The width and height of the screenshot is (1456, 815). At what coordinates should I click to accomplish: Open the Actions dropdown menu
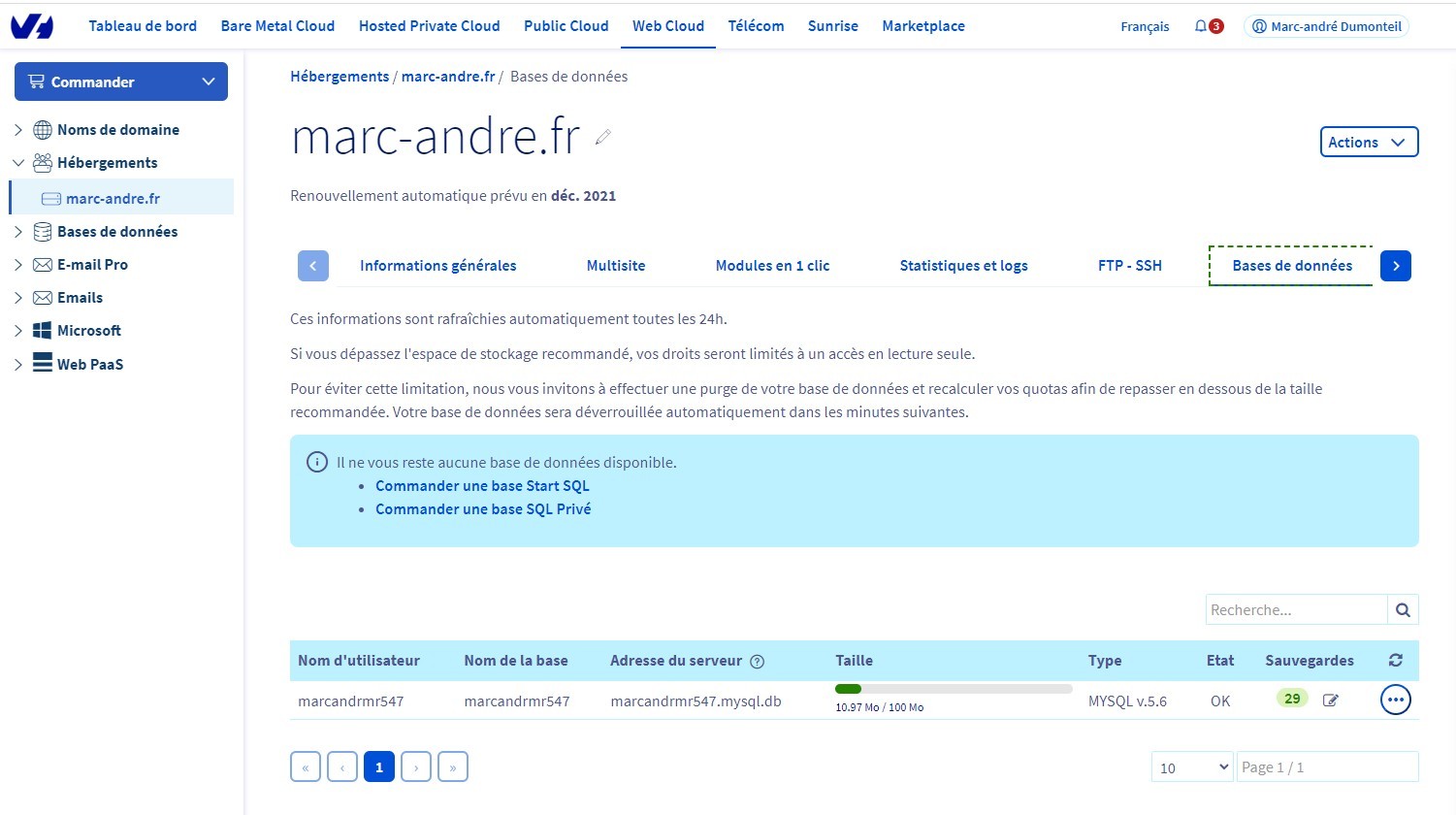[1368, 142]
